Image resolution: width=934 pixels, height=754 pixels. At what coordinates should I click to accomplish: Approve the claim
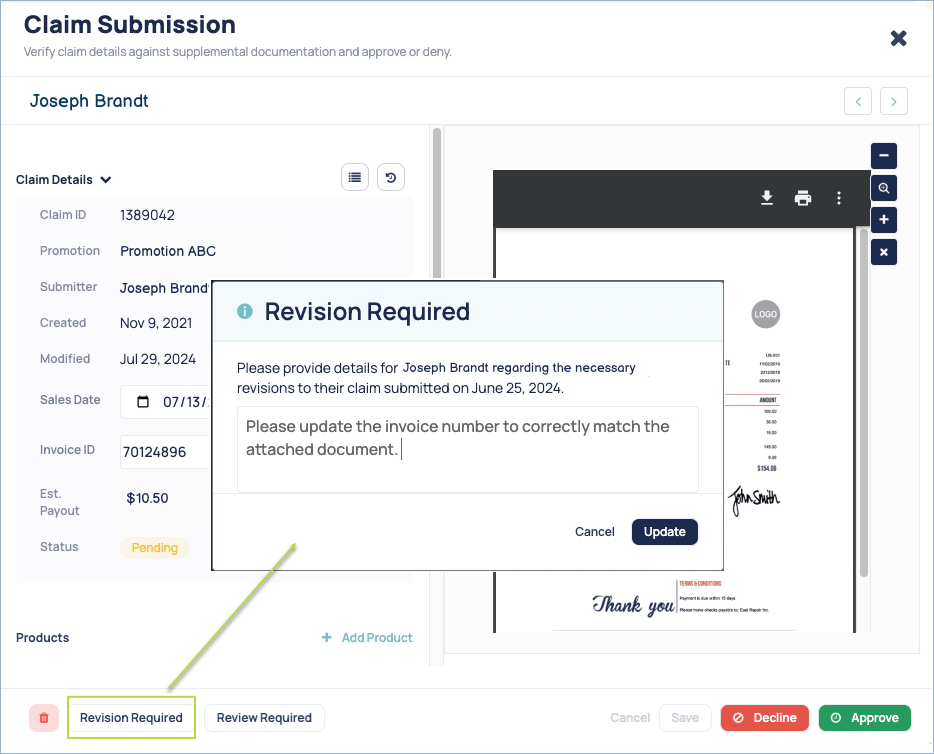click(864, 717)
